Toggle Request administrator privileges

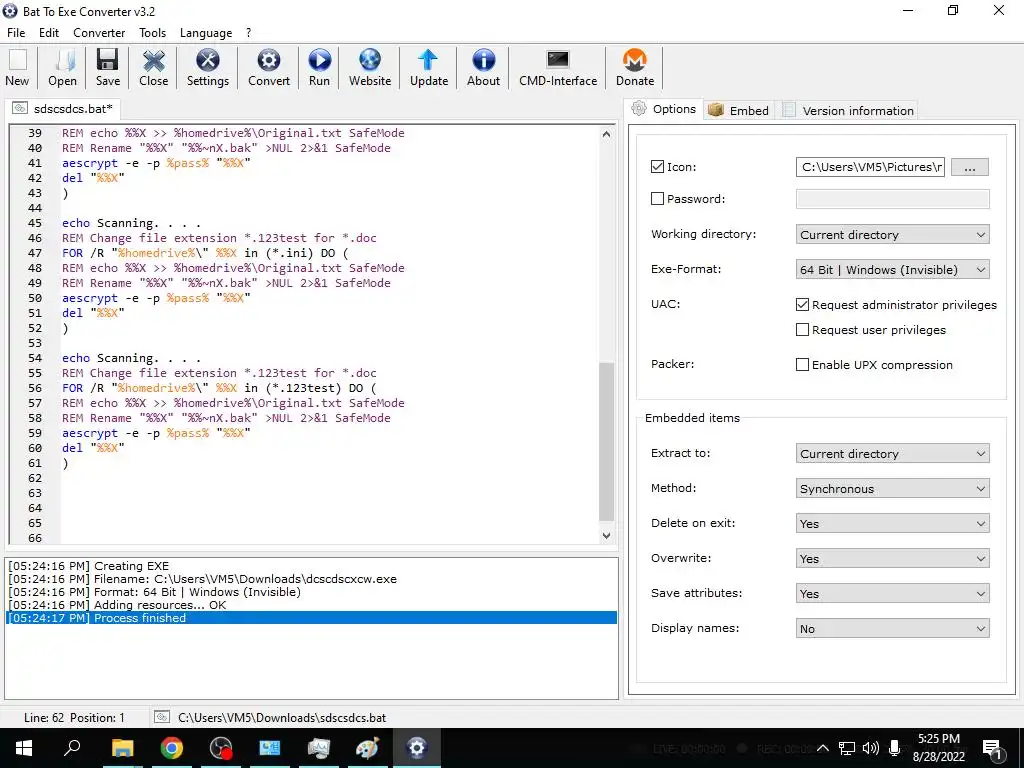[x=803, y=304]
